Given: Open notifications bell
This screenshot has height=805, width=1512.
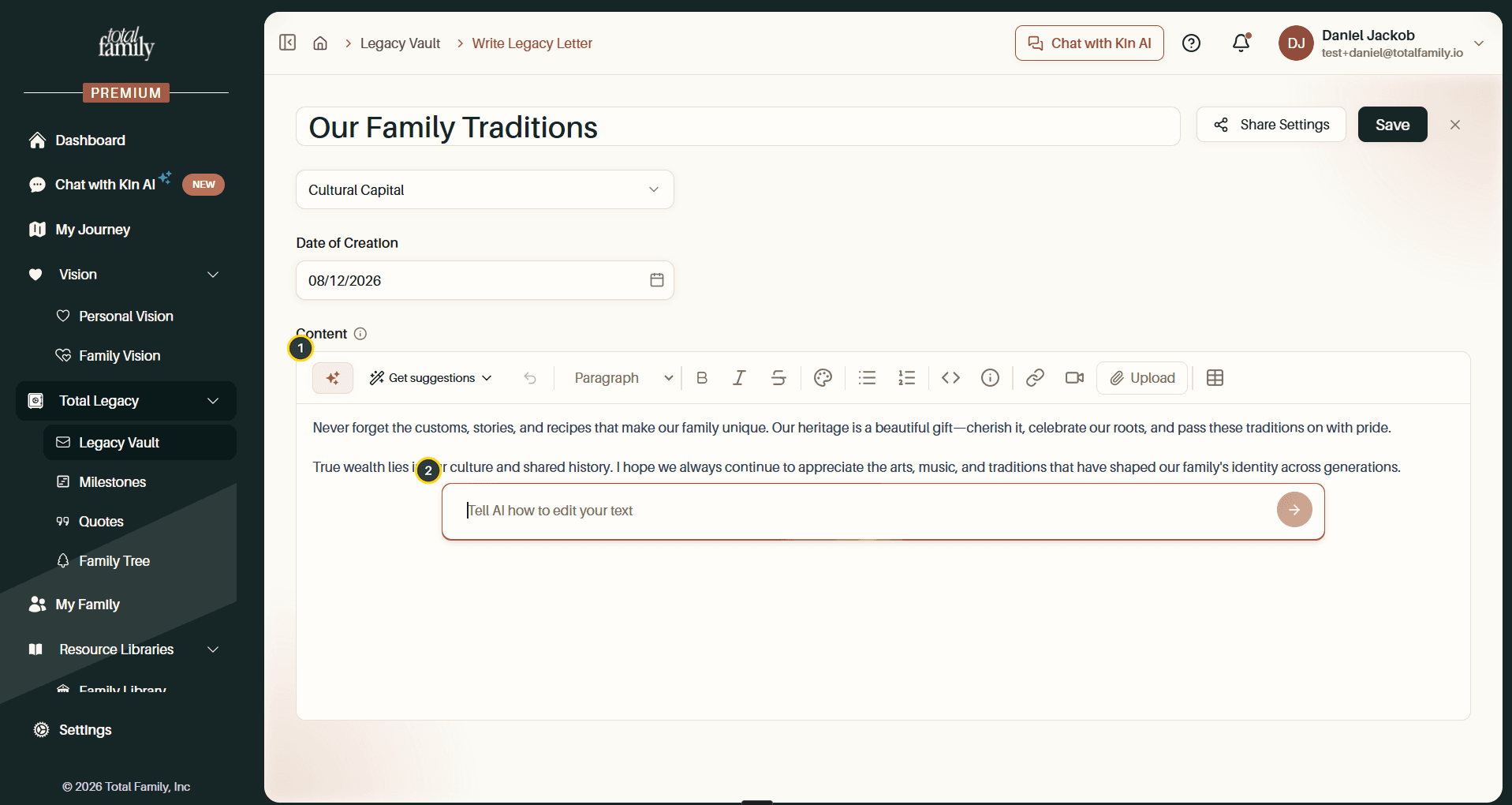Looking at the screenshot, I should point(1241,43).
